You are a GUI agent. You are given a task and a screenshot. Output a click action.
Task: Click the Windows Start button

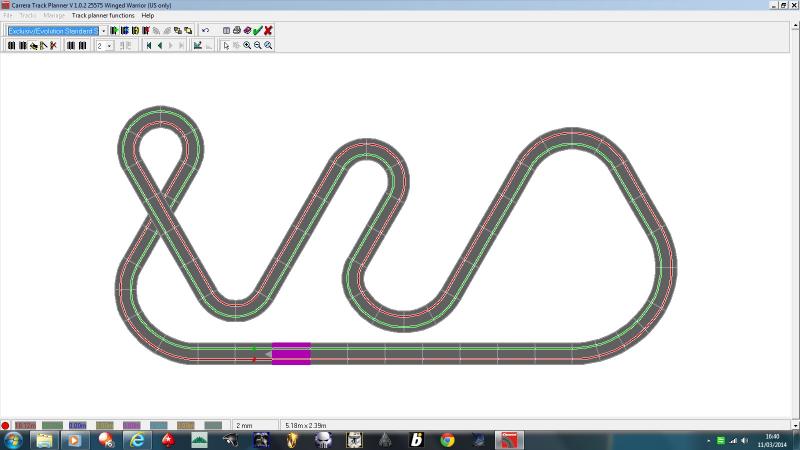[x=12, y=440]
